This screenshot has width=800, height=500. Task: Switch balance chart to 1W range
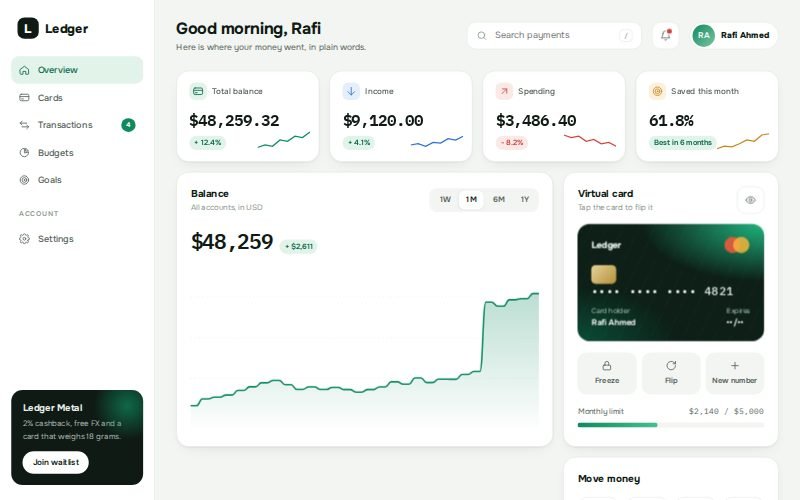coord(445,199)
